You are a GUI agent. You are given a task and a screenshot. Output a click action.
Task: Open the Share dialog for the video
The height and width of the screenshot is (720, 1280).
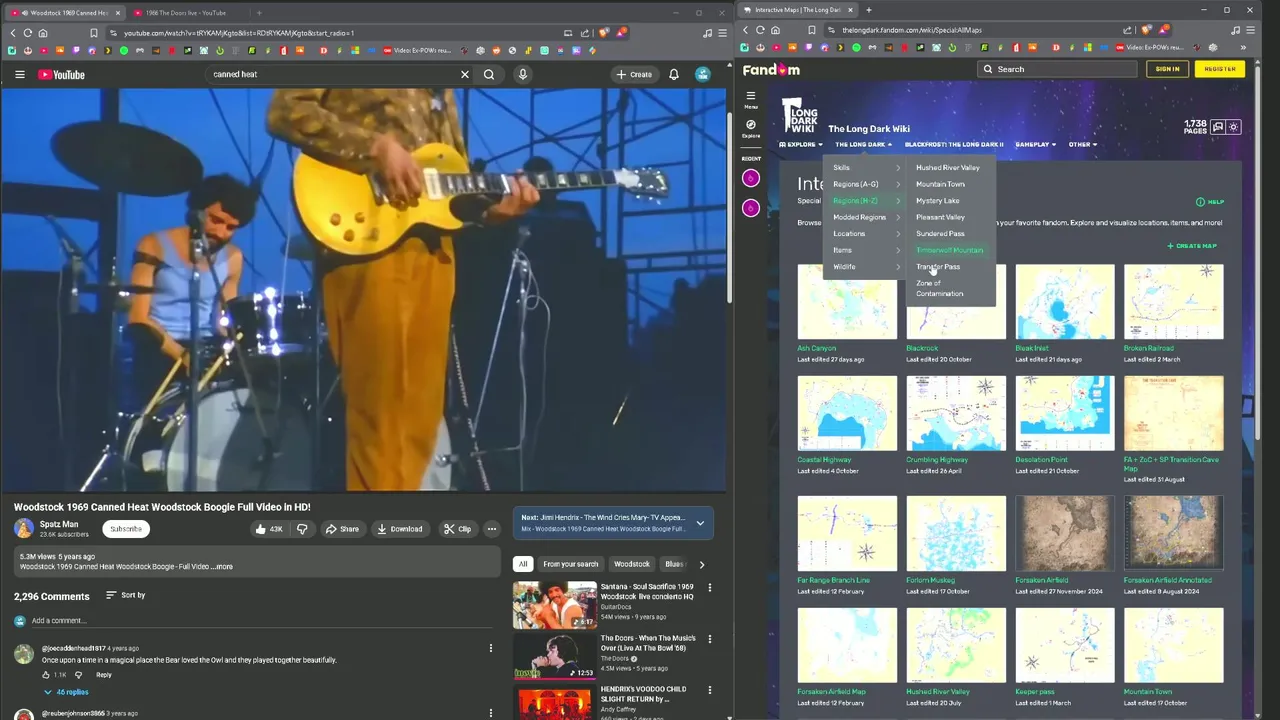[x=342, y=529]
